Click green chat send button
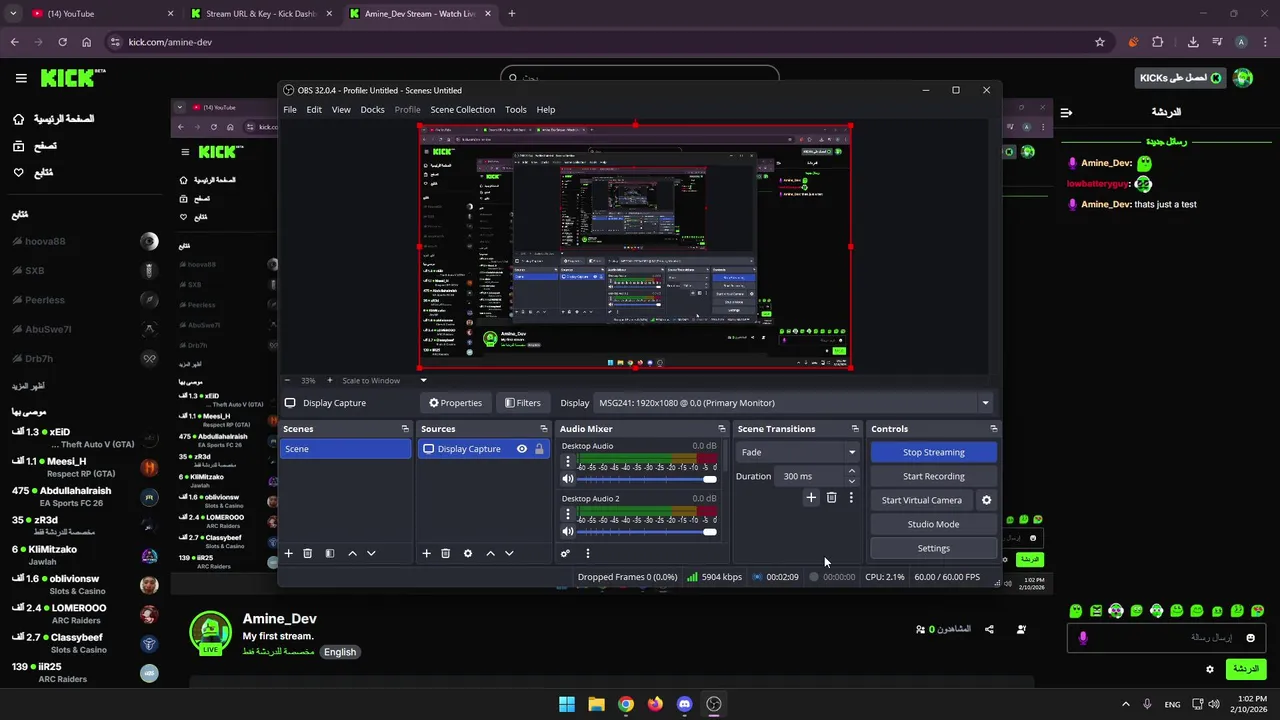This screenshot has width=1280, height=720. point(1245,669)
